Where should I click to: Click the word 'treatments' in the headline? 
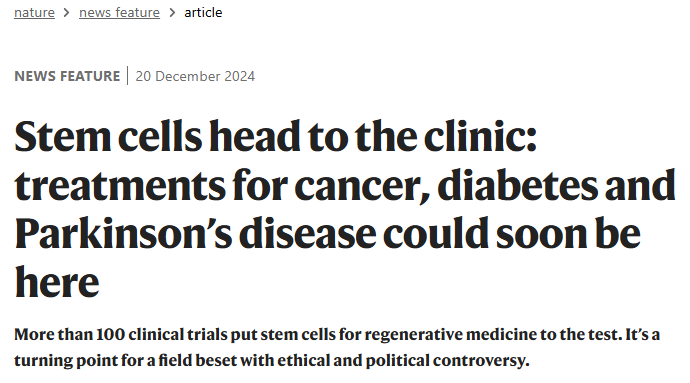coord(120,185)
